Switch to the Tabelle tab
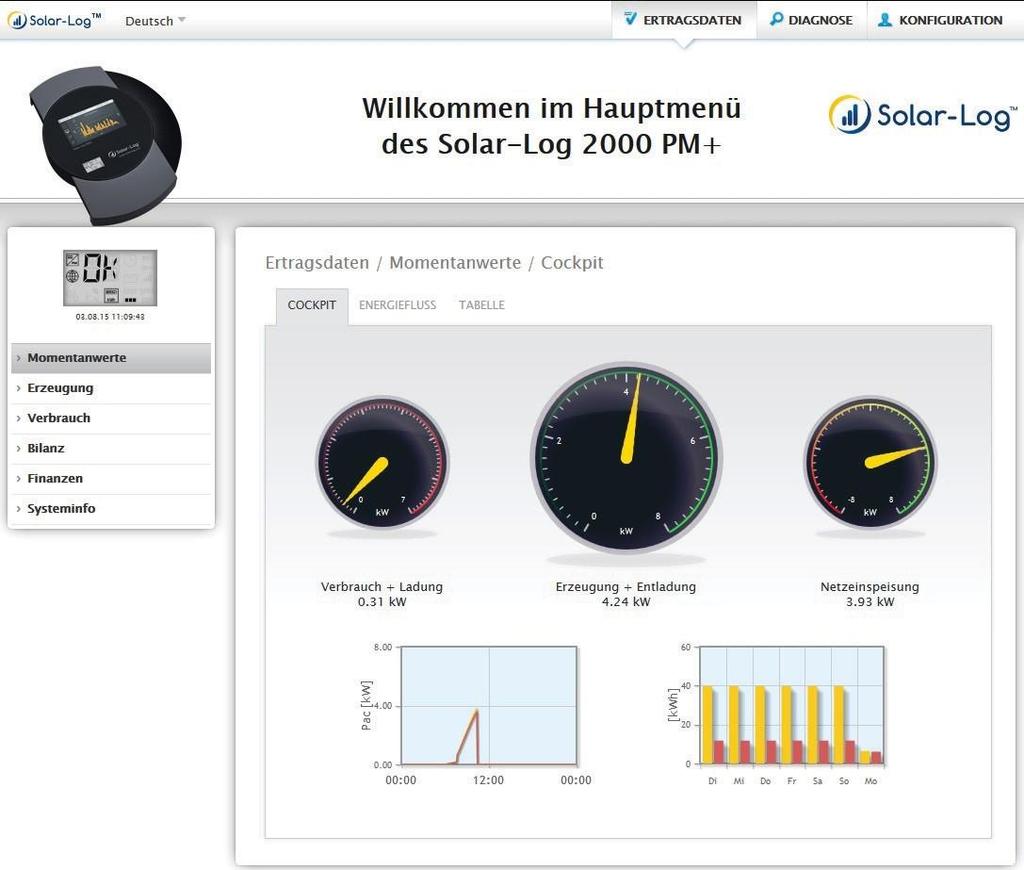The width and height of the screenshot is (1024, 870). click(x=482, y=305)
